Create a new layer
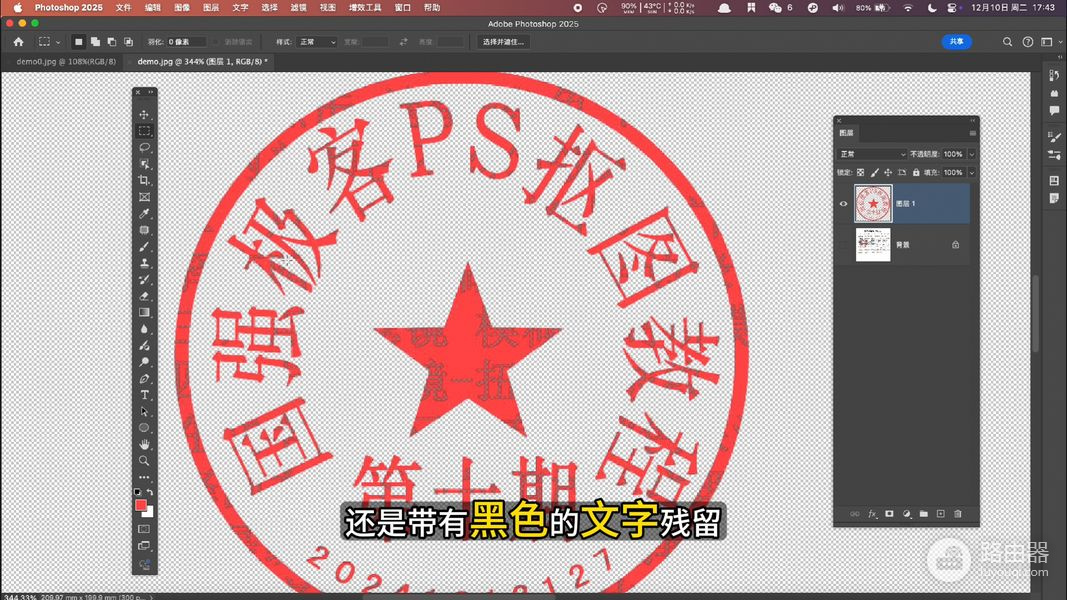Image resolution: width=1067 pixels, height=600 pixels. point(940,514)
